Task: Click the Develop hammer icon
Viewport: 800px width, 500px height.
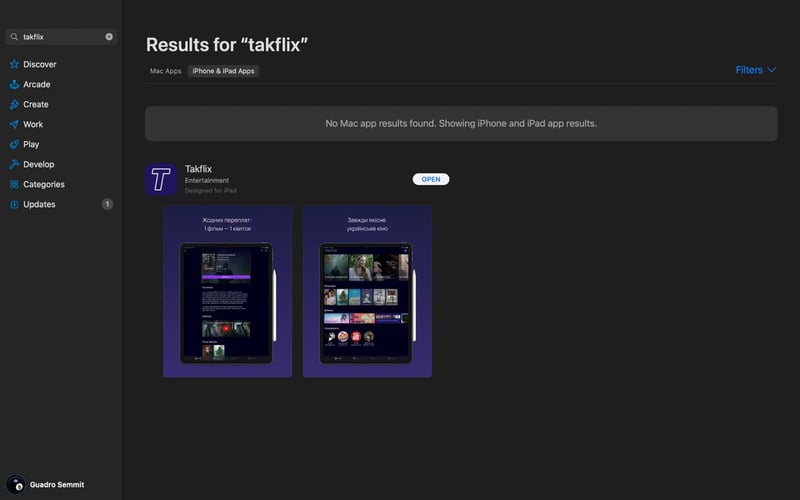Action: coord(14,164)
